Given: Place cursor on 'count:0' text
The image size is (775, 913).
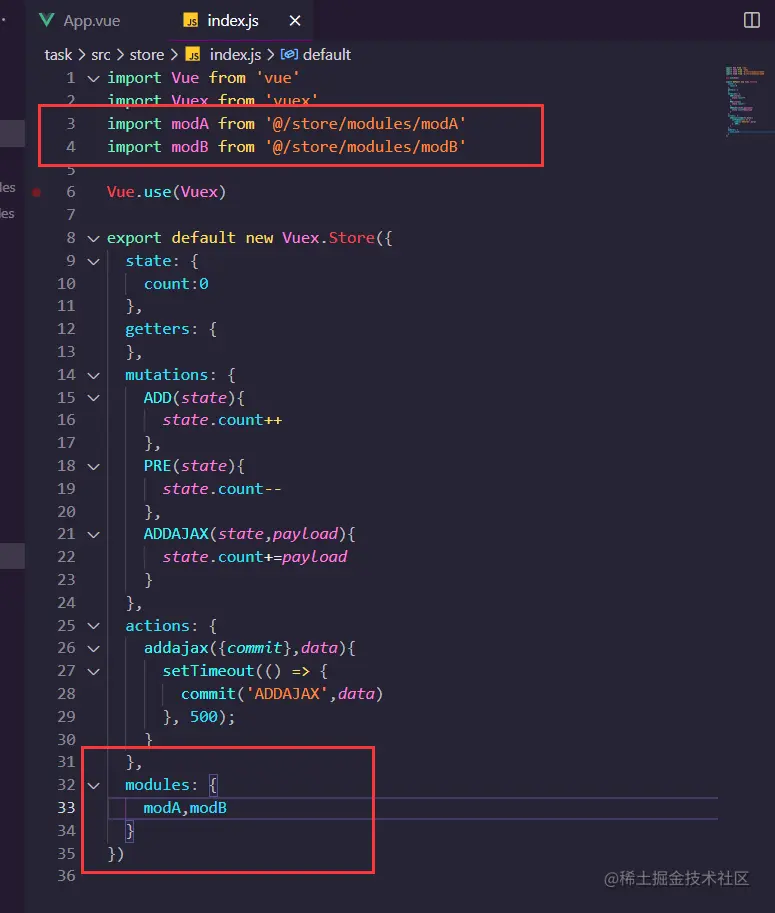Looking at the screenshot, I should tap(176, 284).
